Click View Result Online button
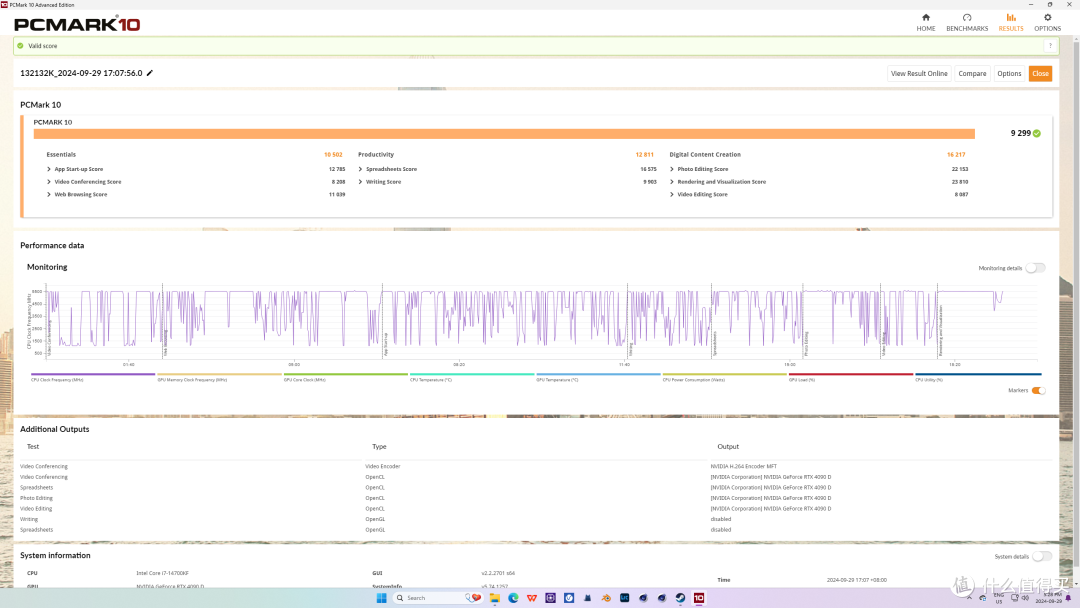1080x608 pixels. (919, 74)
